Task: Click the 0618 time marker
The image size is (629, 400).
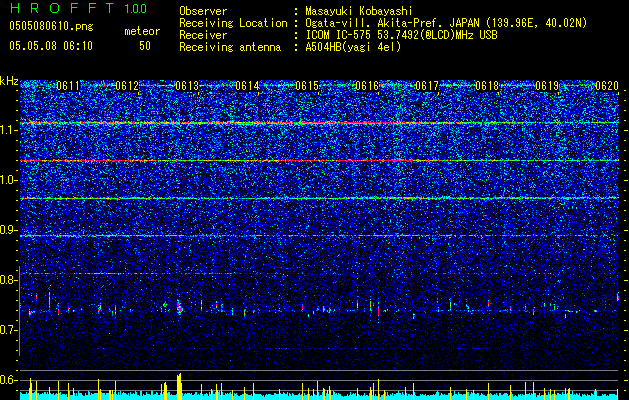Action: click(x=487, y=86)
